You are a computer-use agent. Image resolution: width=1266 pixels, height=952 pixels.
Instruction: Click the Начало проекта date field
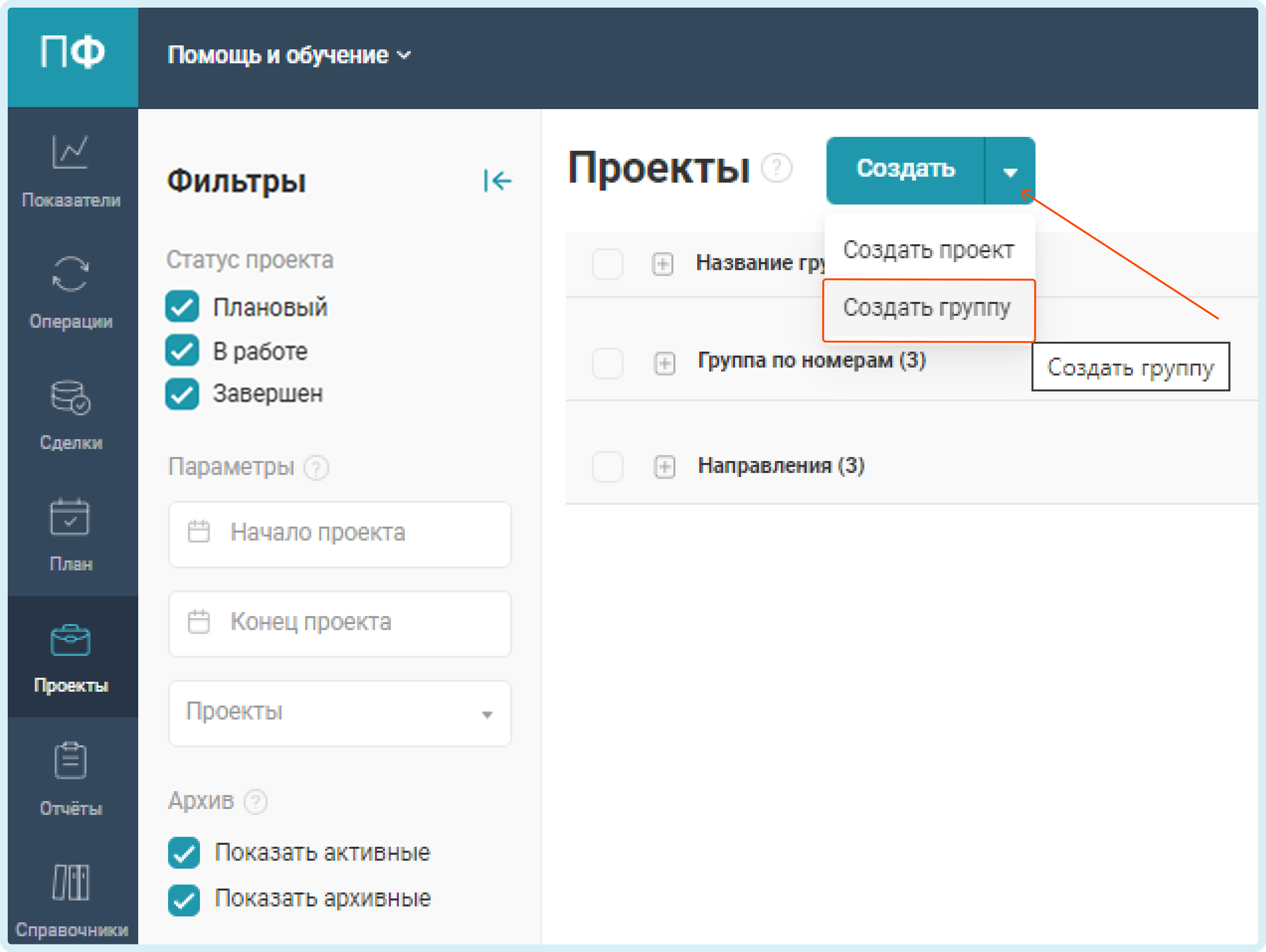point(339,533)
